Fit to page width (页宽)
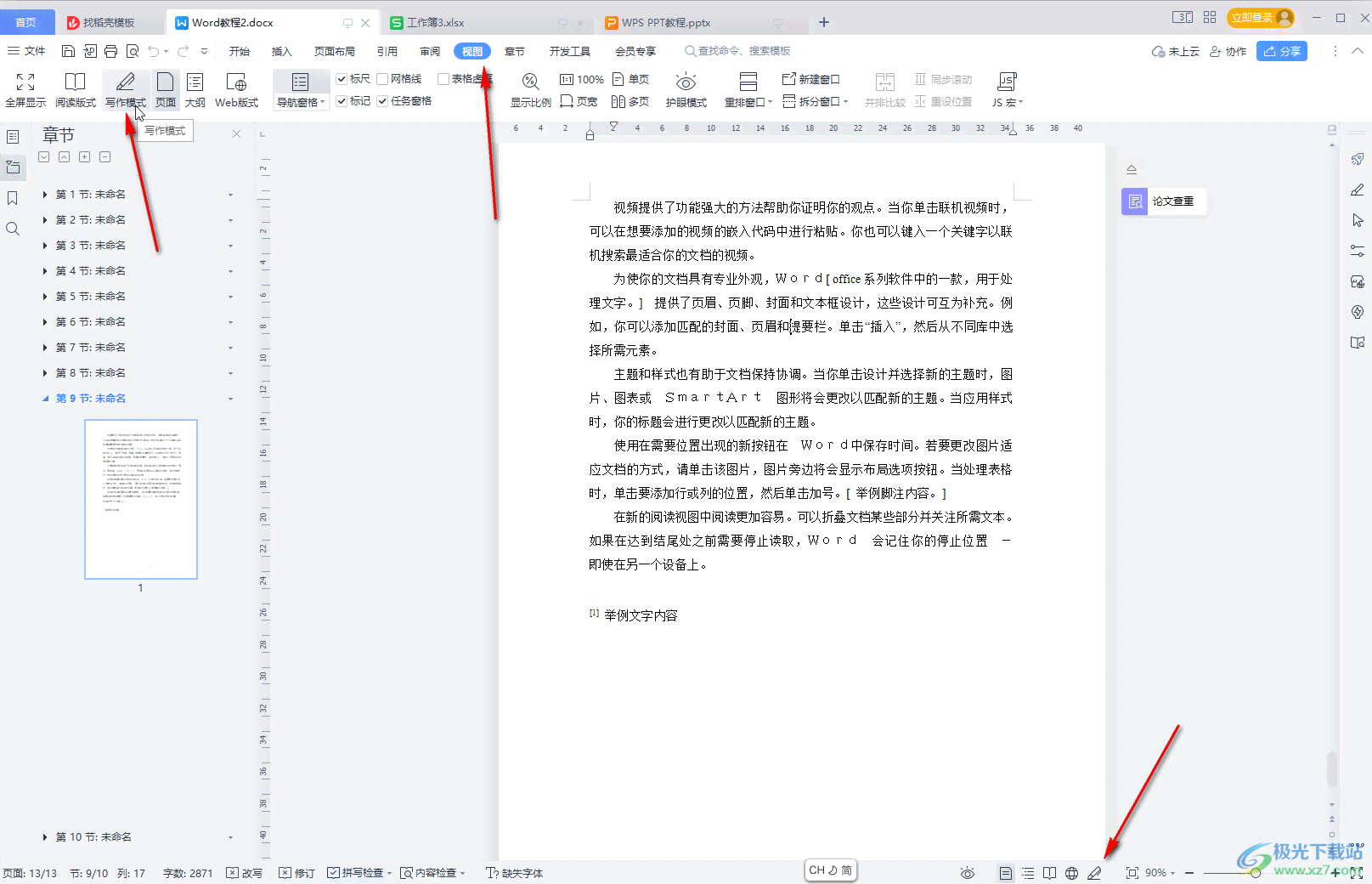 (x=579, y=101)
